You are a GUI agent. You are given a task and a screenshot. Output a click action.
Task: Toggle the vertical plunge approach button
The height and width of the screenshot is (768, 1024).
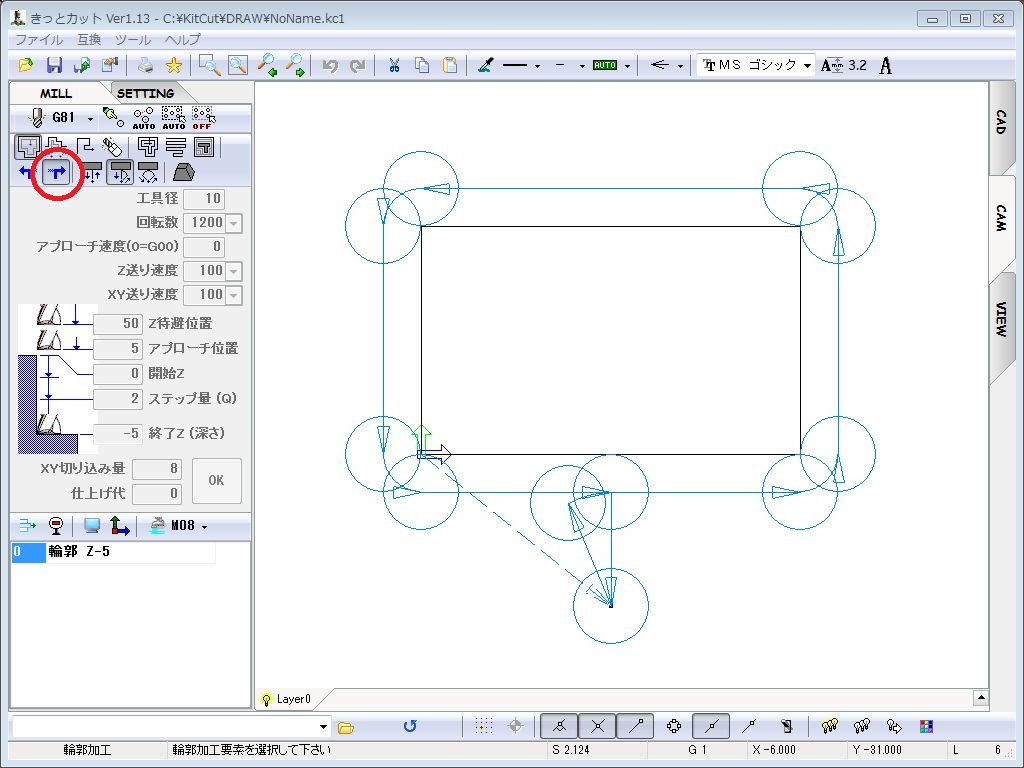tap(93, 172)
